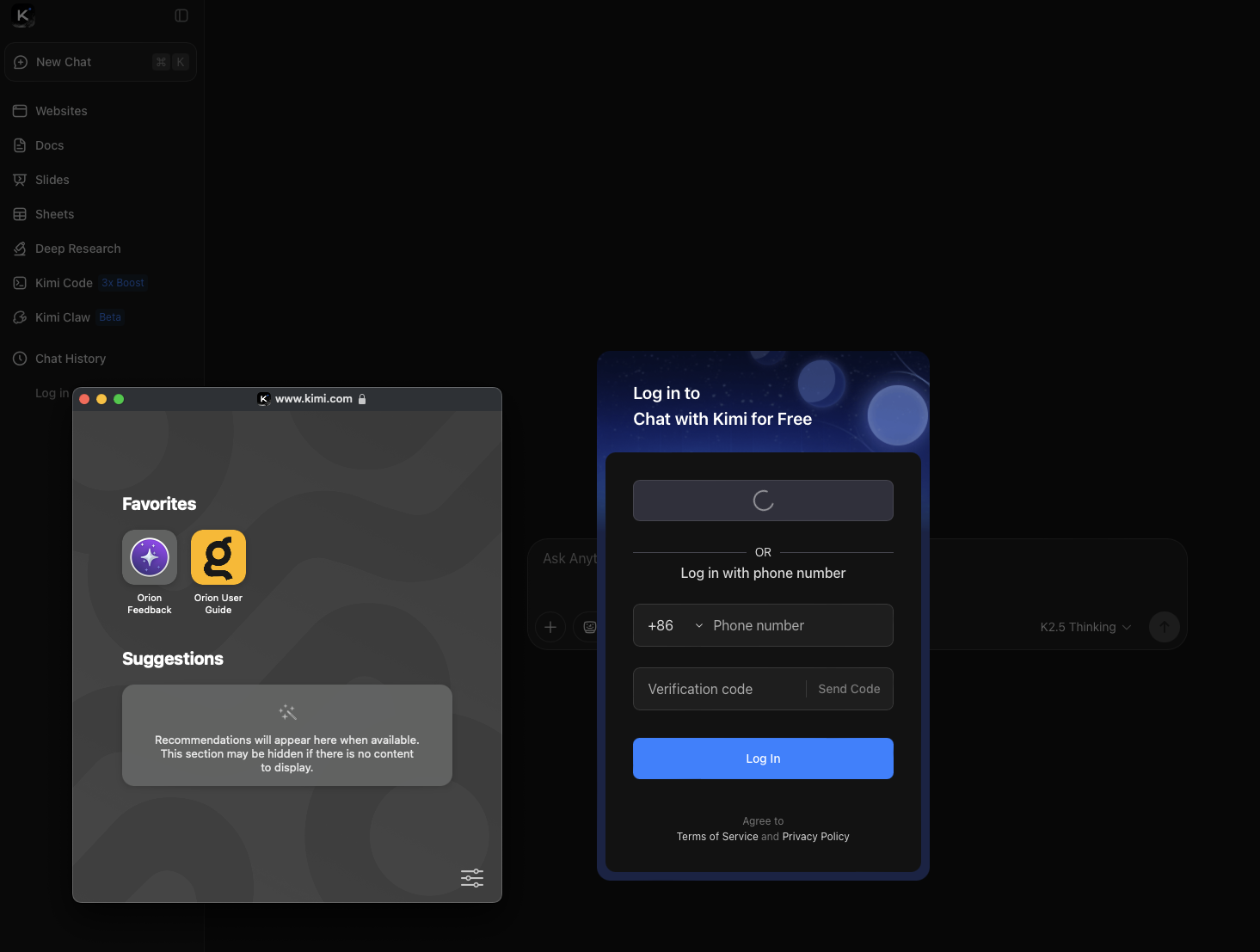
Task: Click Send Code
Action: (x=849, y=689)
